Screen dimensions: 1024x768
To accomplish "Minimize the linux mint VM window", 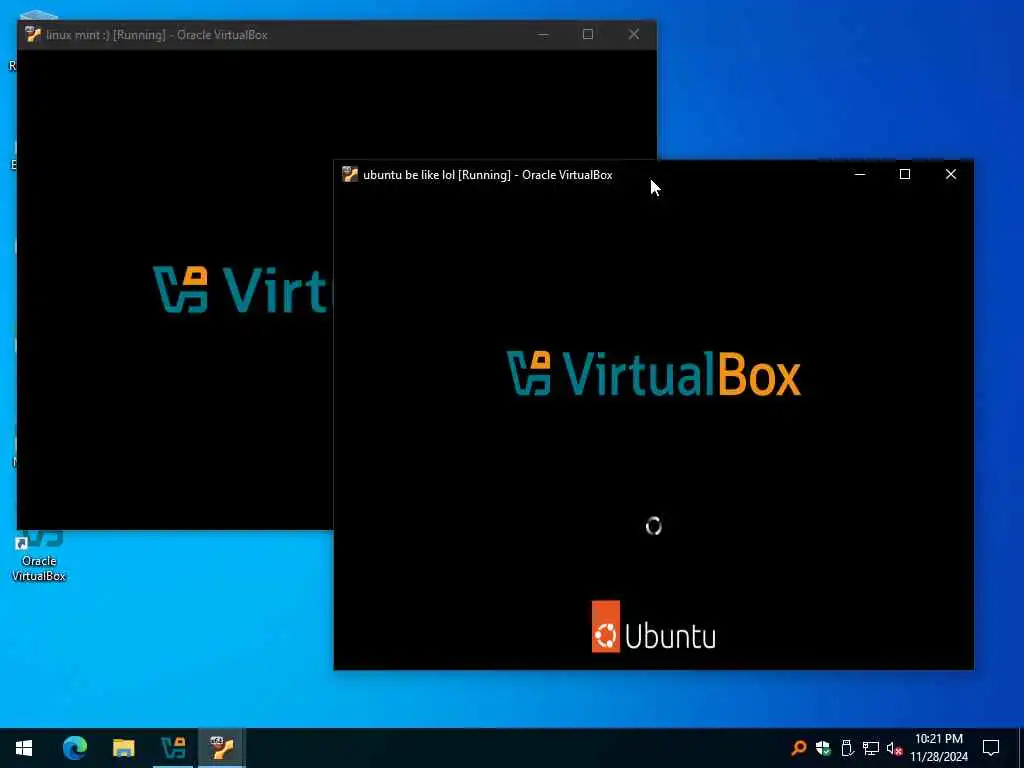I will 543,35.
